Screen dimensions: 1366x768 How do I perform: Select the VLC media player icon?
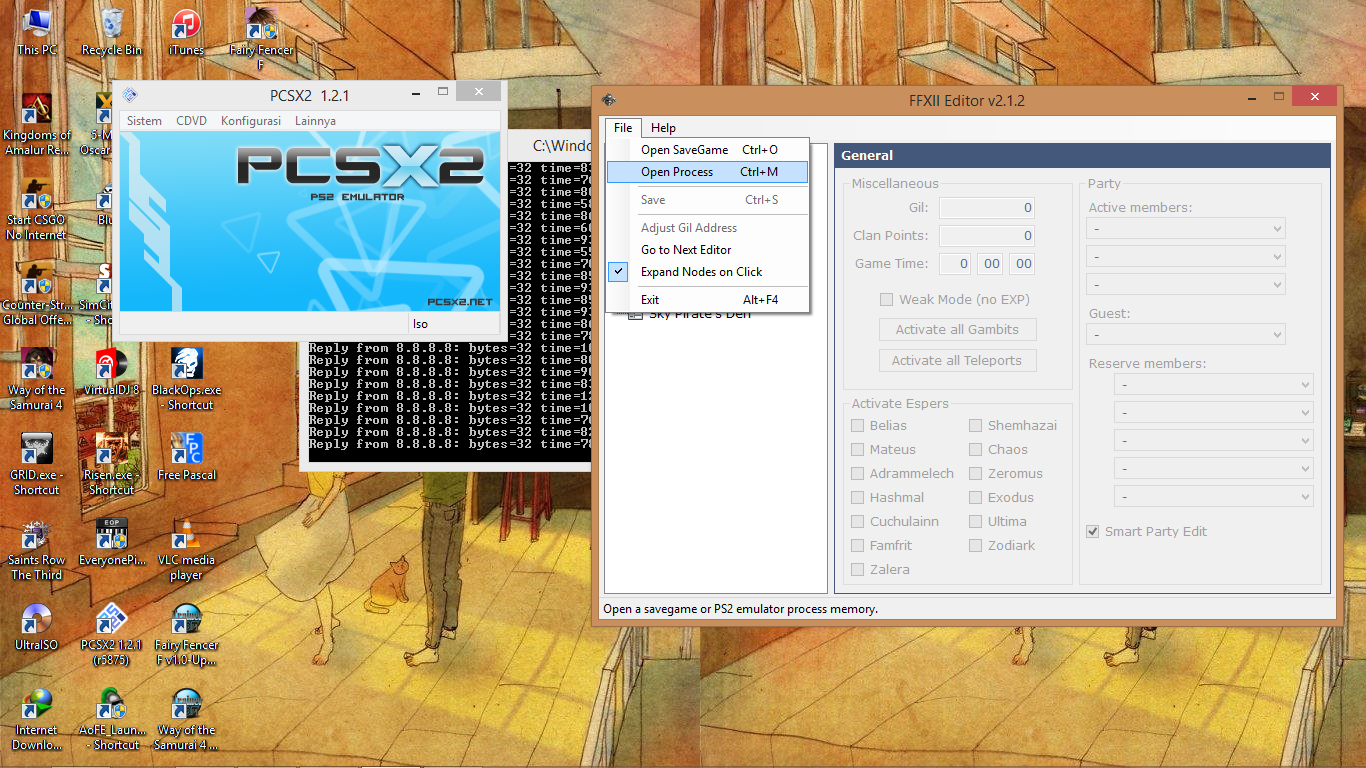(x=186, y=549)
